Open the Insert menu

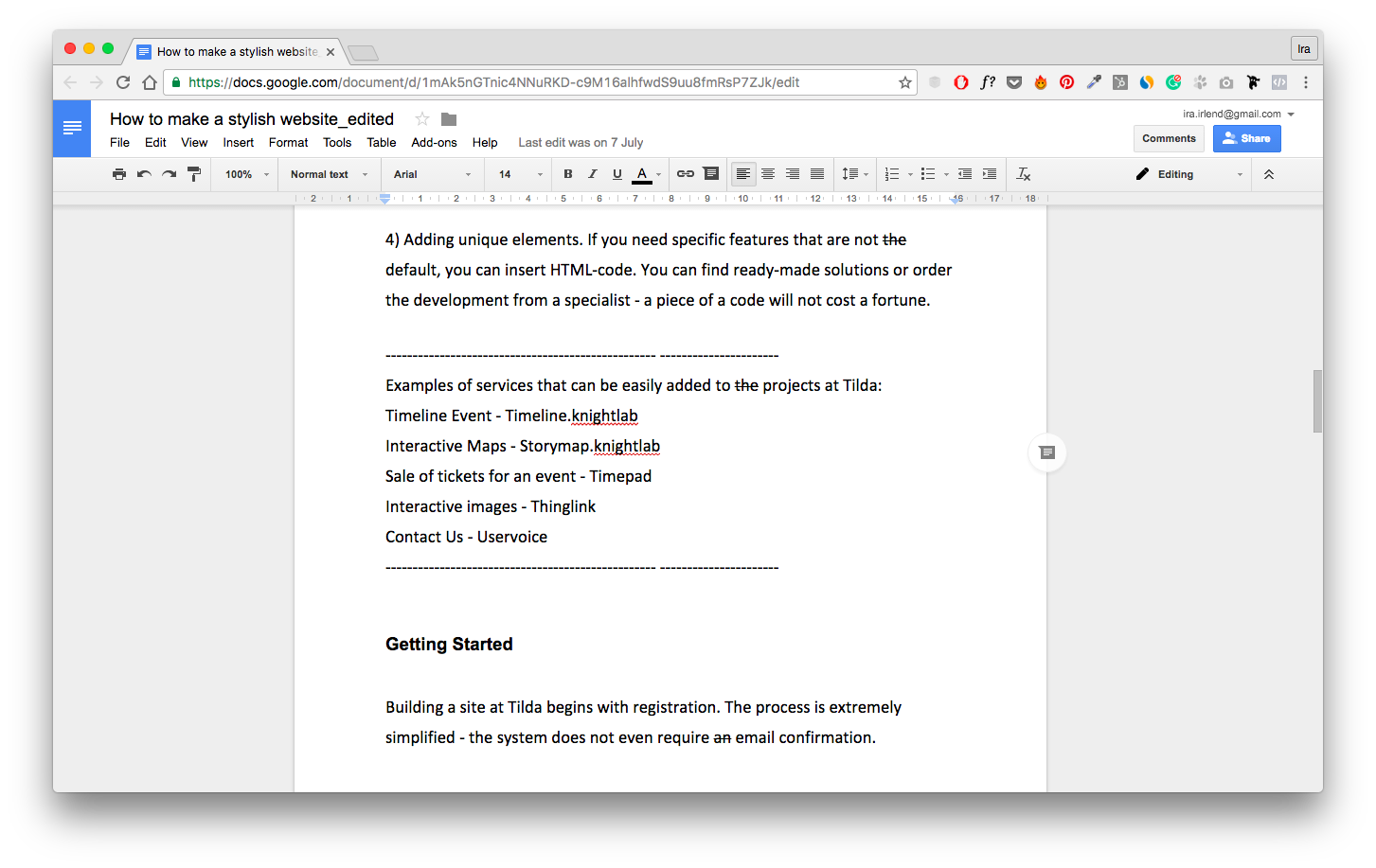point(238,143)
